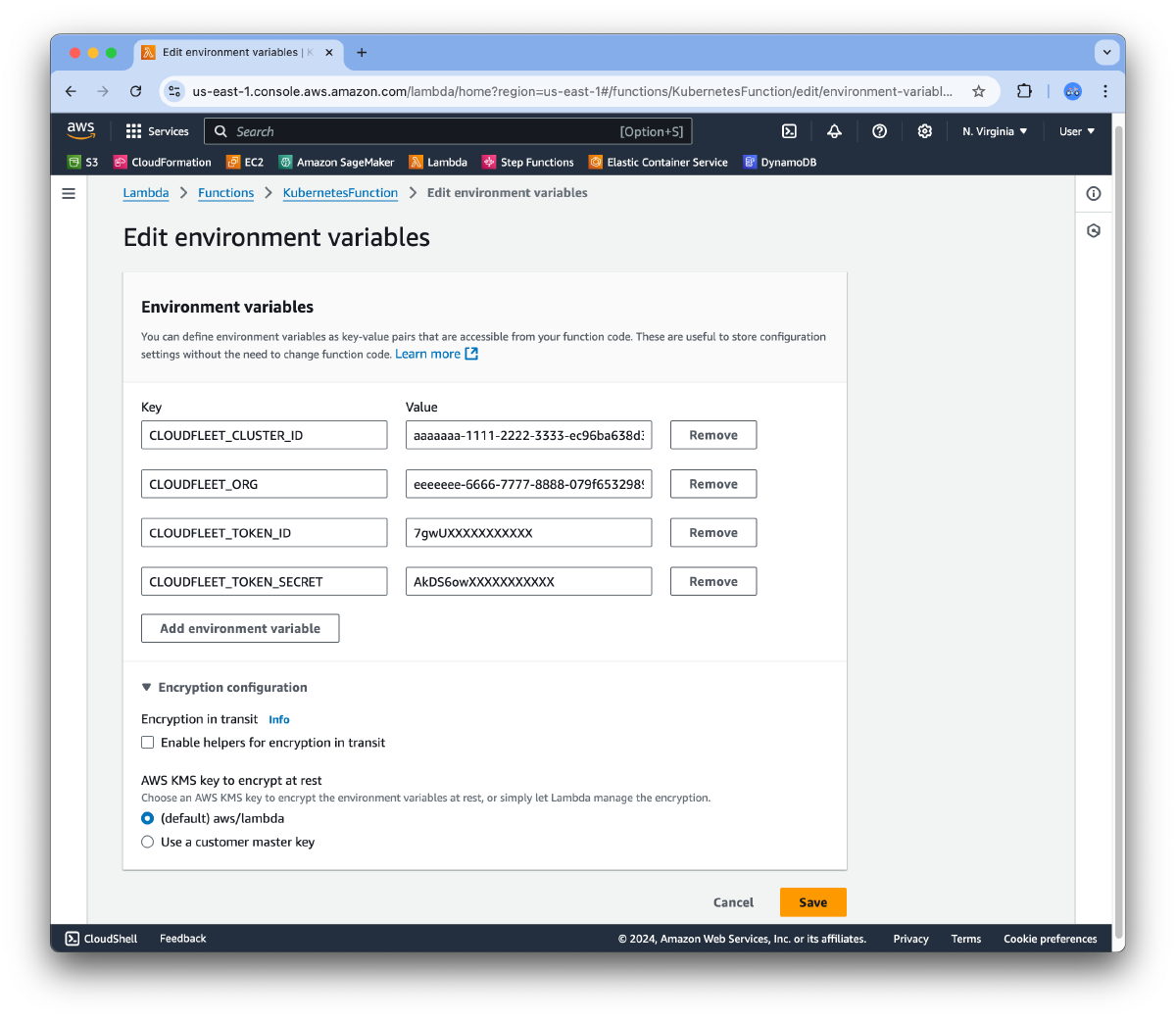The image size is (1176, 1019).
Task: Save the environment variables
Action: pyautogui.click(x=813, y=902)
